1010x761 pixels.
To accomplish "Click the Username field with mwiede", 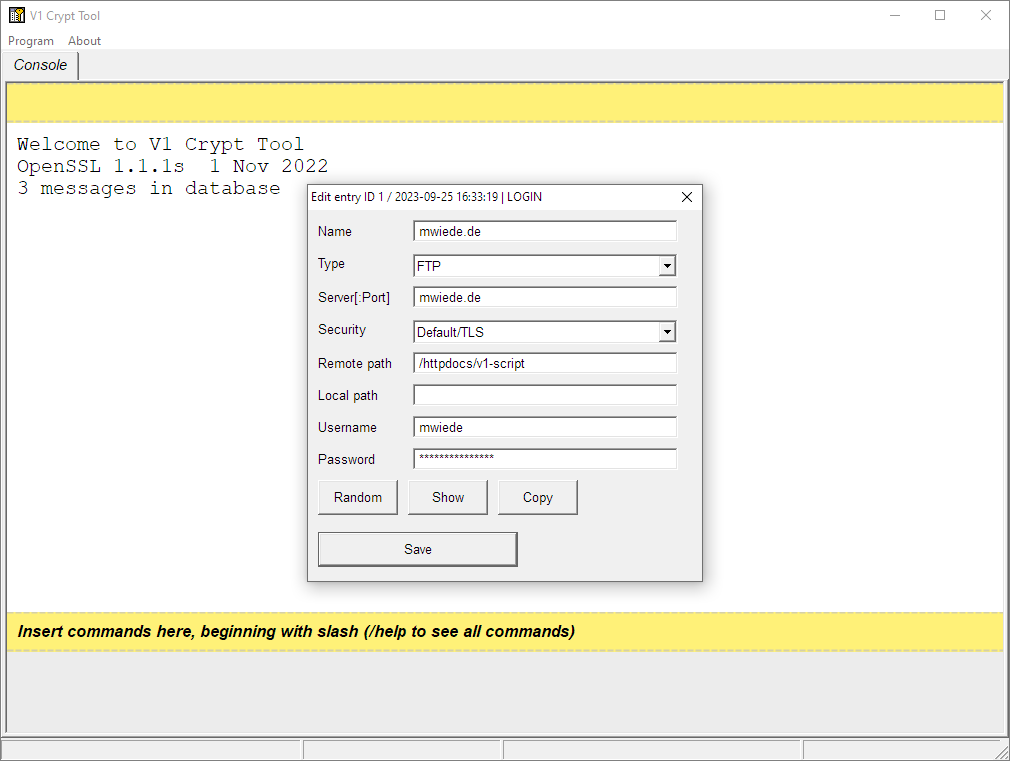I will tap(545, 427).
